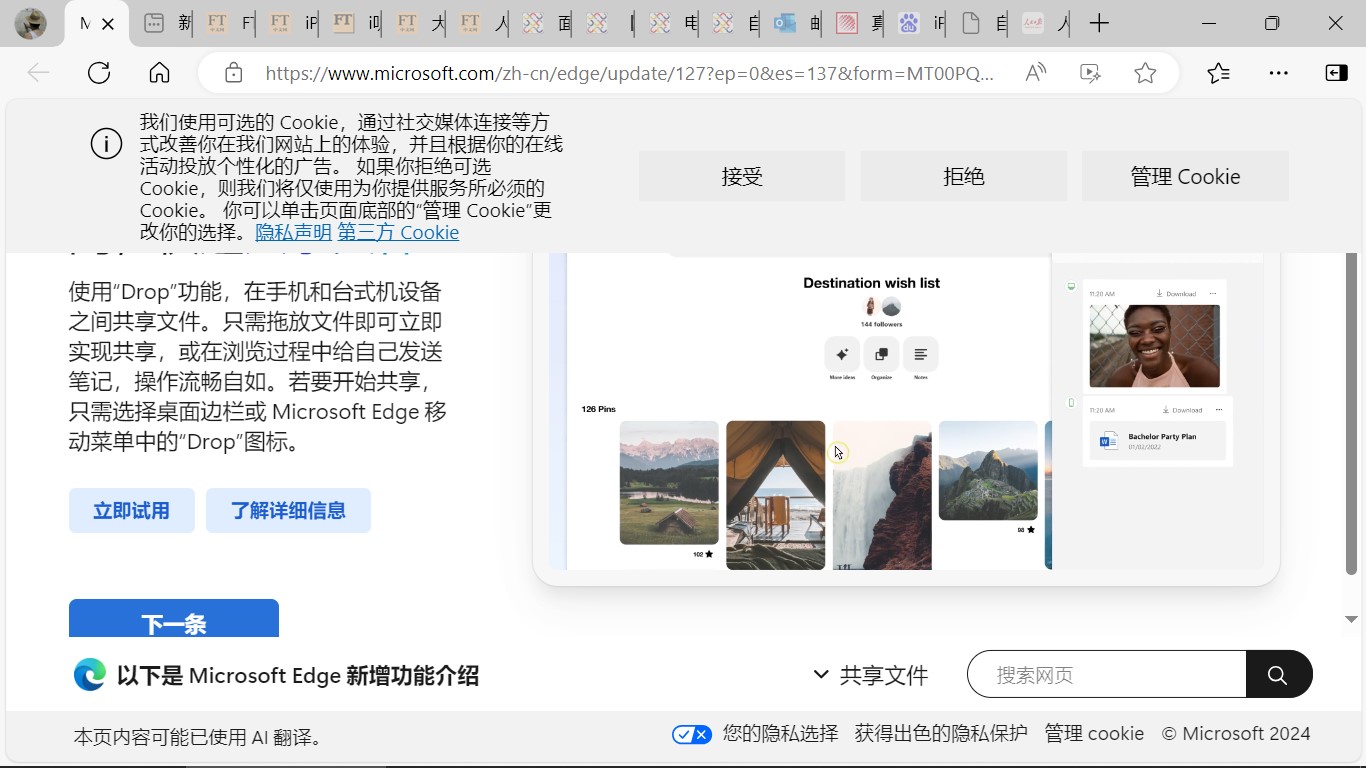Image resolution: width=1366 pixels, height=768 pixels.
Task: Click the page vertical scrollbar thumb
Action: click(x=1351, y=415)
